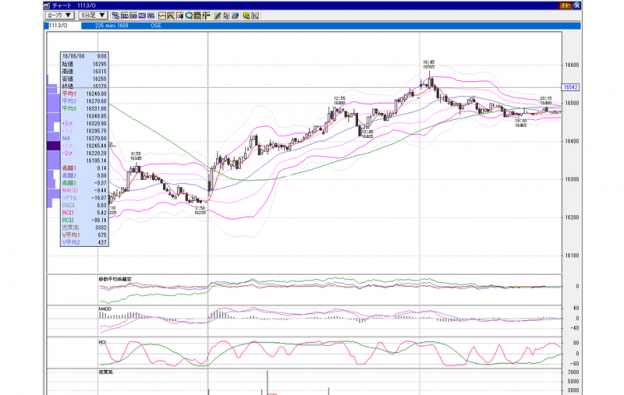
Task: Click the magnifier zoom icon in toolbar
Action: coord(189,16)
